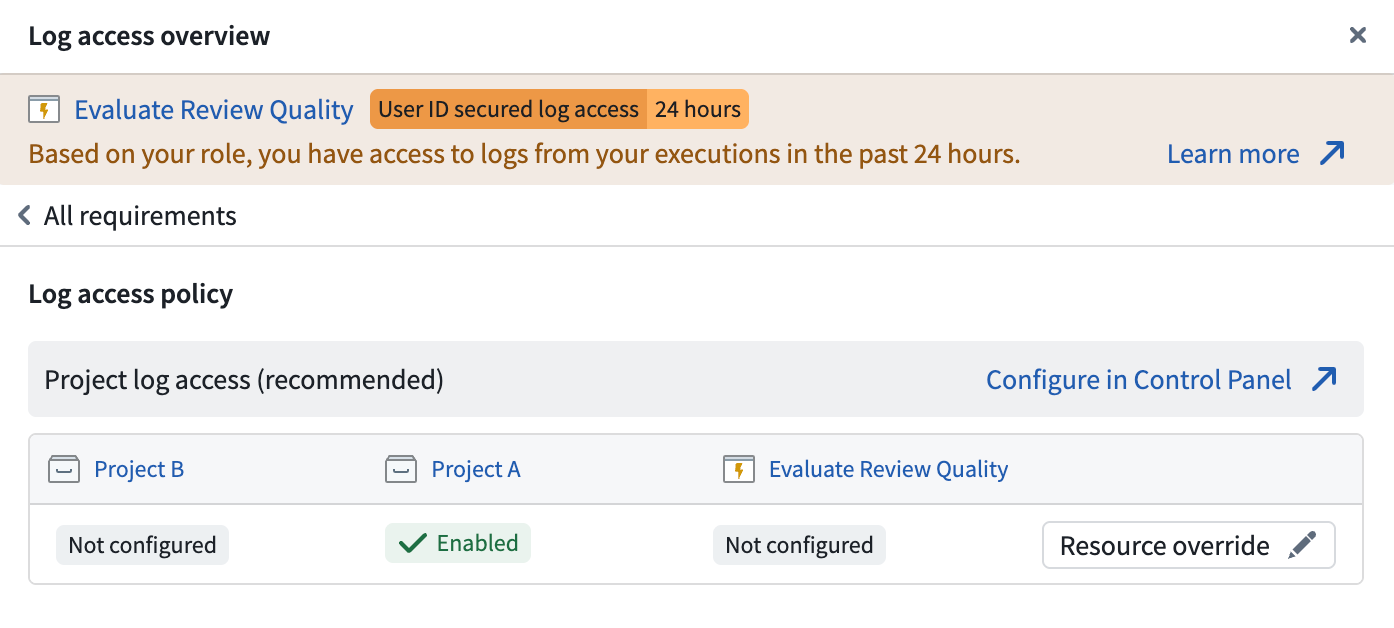Click "Project log access (recommended)" label
1394x628 pixels.
pyautogui.click(x=244, y=380)
